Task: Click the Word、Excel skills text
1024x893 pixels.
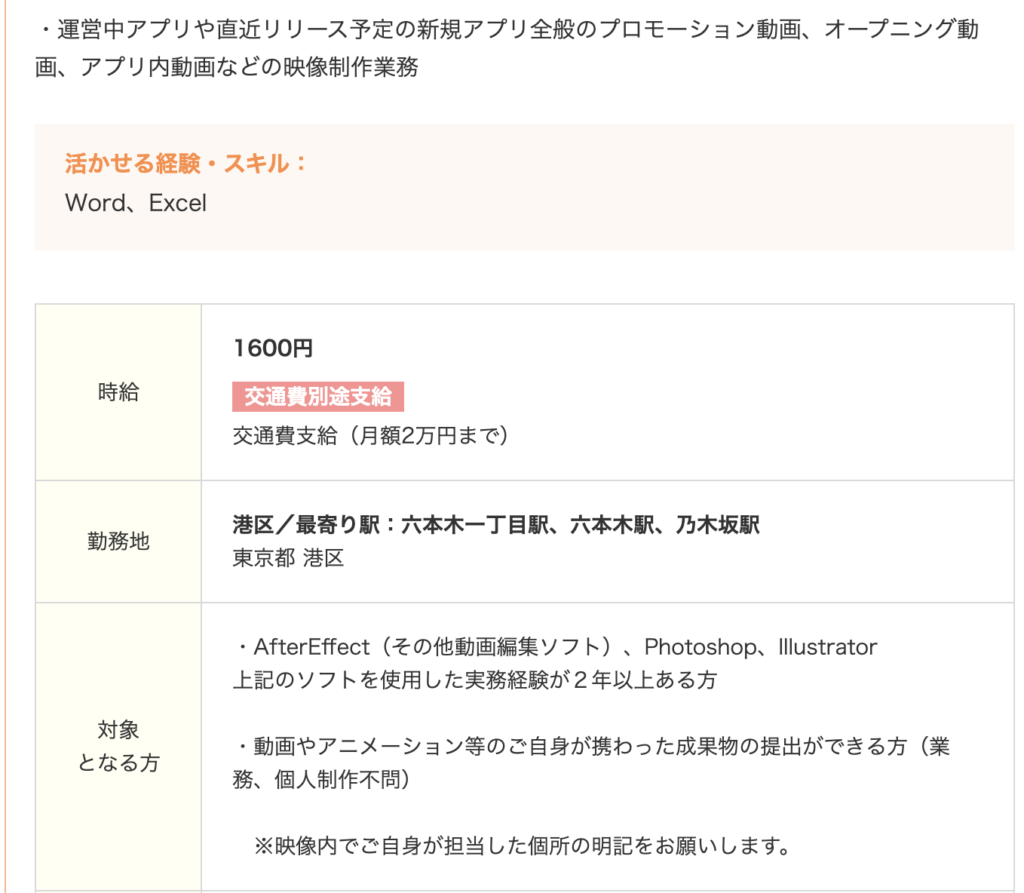Action: 136,203
